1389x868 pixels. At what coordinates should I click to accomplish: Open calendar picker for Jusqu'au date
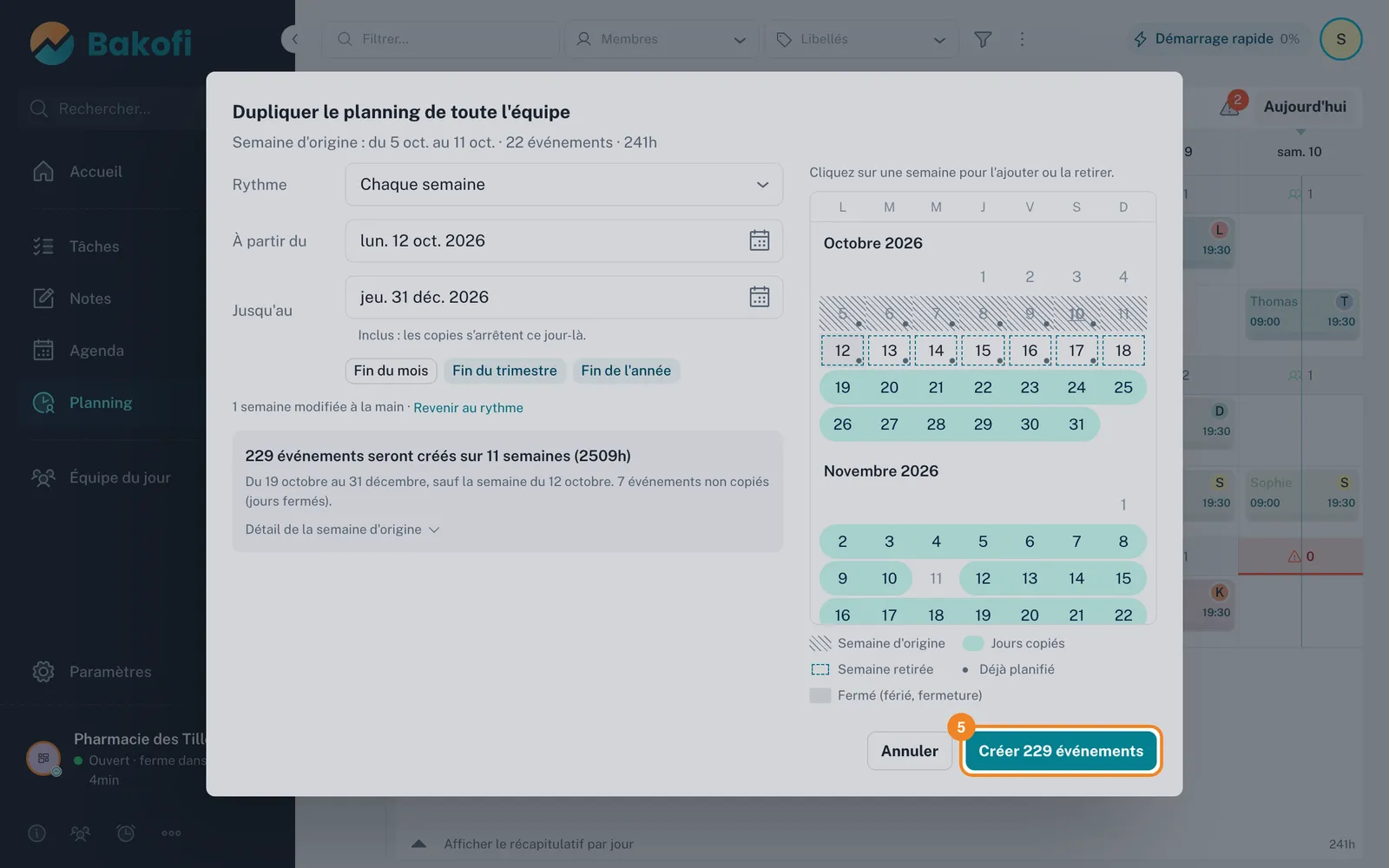point(759,297)
